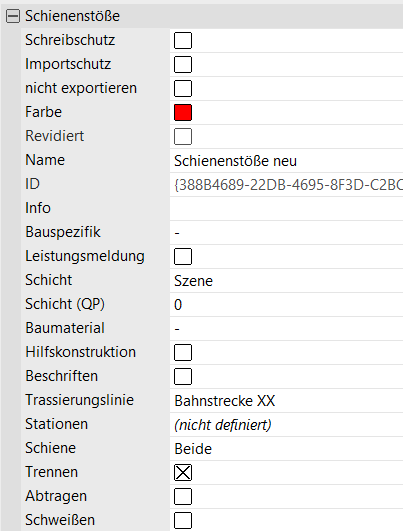
Task: Check the Hilfskonstruktion box
Action: pyautogui.click(x=183, y=353)
